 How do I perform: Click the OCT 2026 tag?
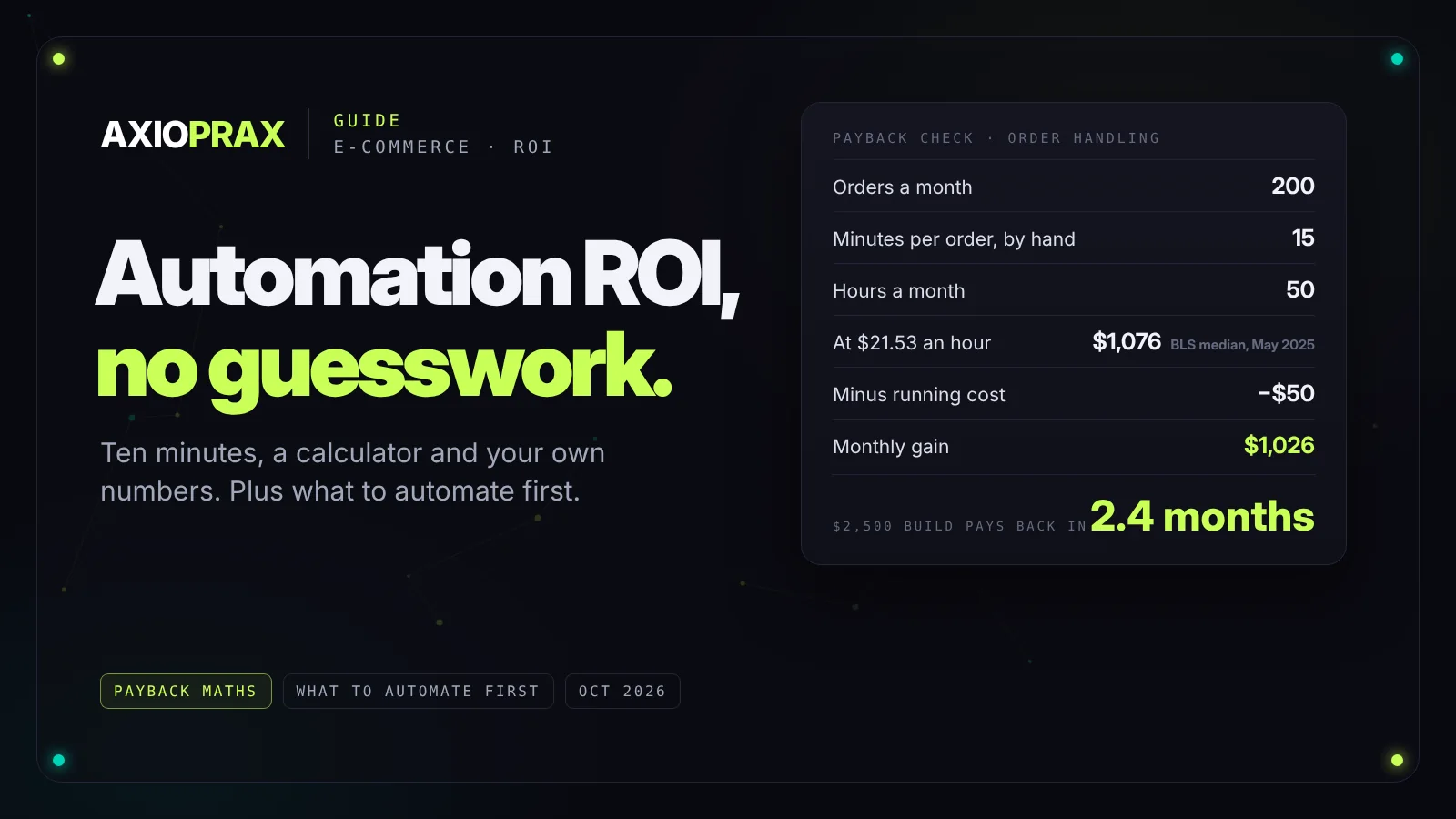[622, 692]
